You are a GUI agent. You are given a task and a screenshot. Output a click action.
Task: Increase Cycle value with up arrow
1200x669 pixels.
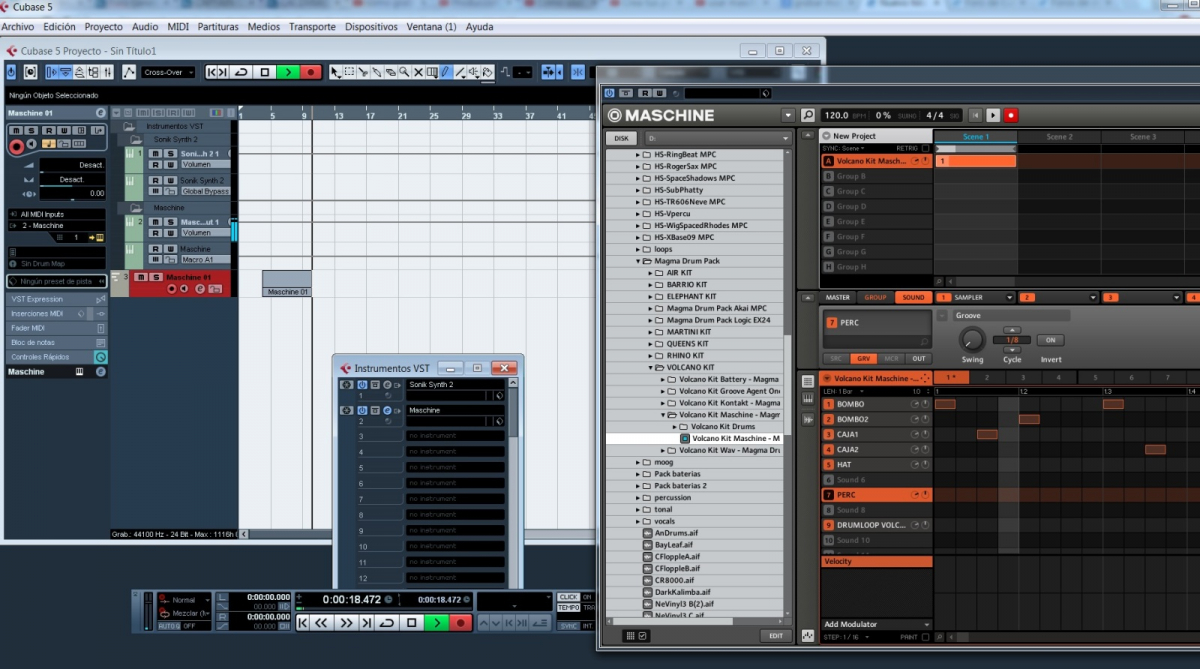1012,329
